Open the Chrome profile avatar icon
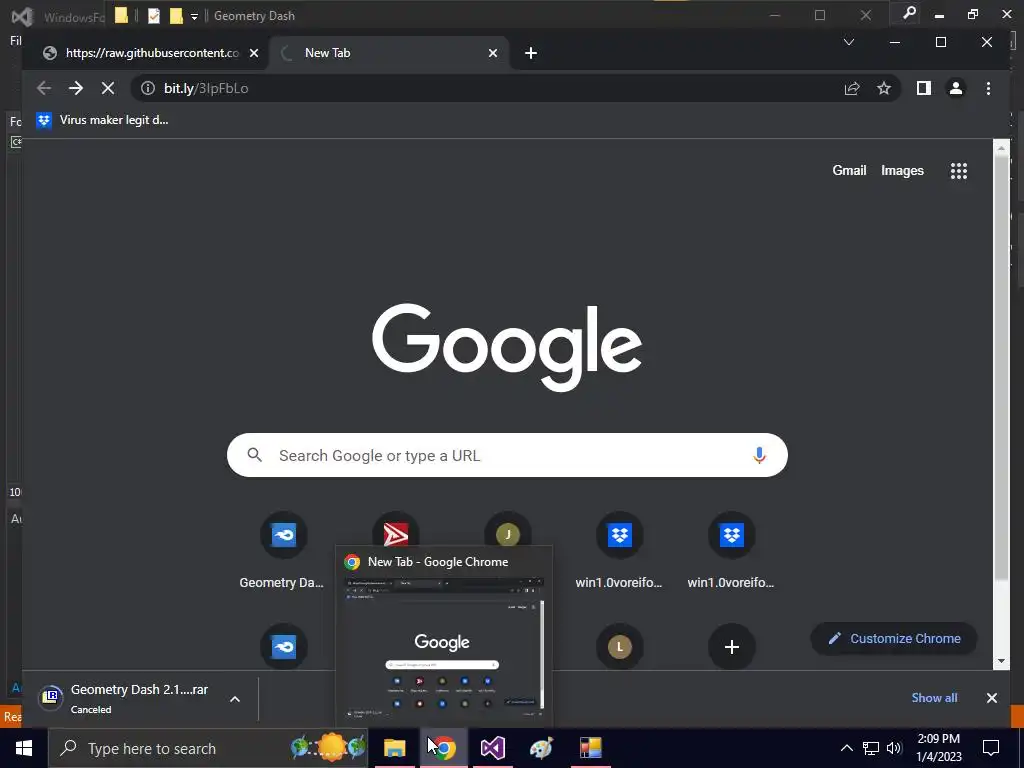This screenshot has height=768, width=1024. [x=955, y=88]
